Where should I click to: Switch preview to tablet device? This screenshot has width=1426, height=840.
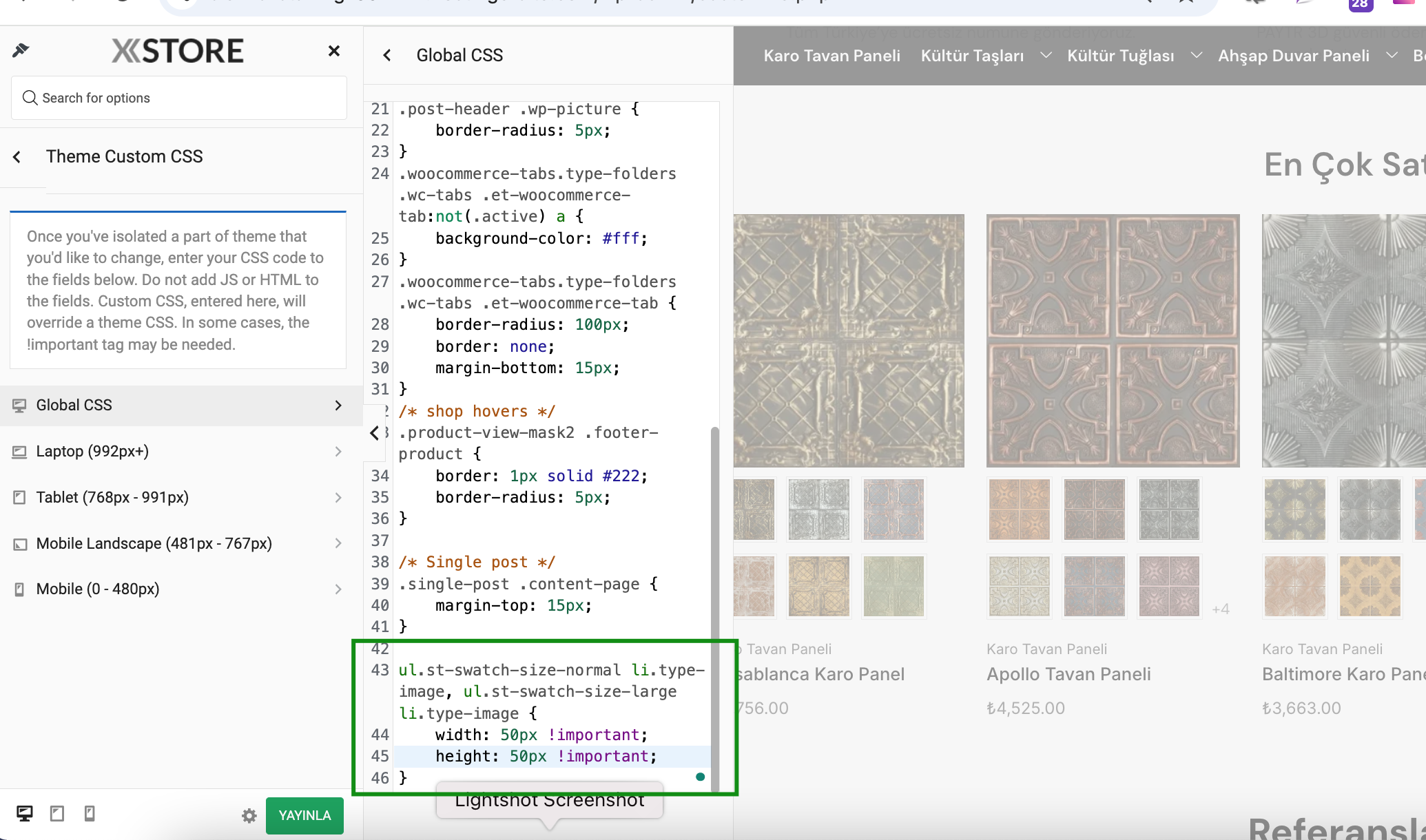coord(57,814)
